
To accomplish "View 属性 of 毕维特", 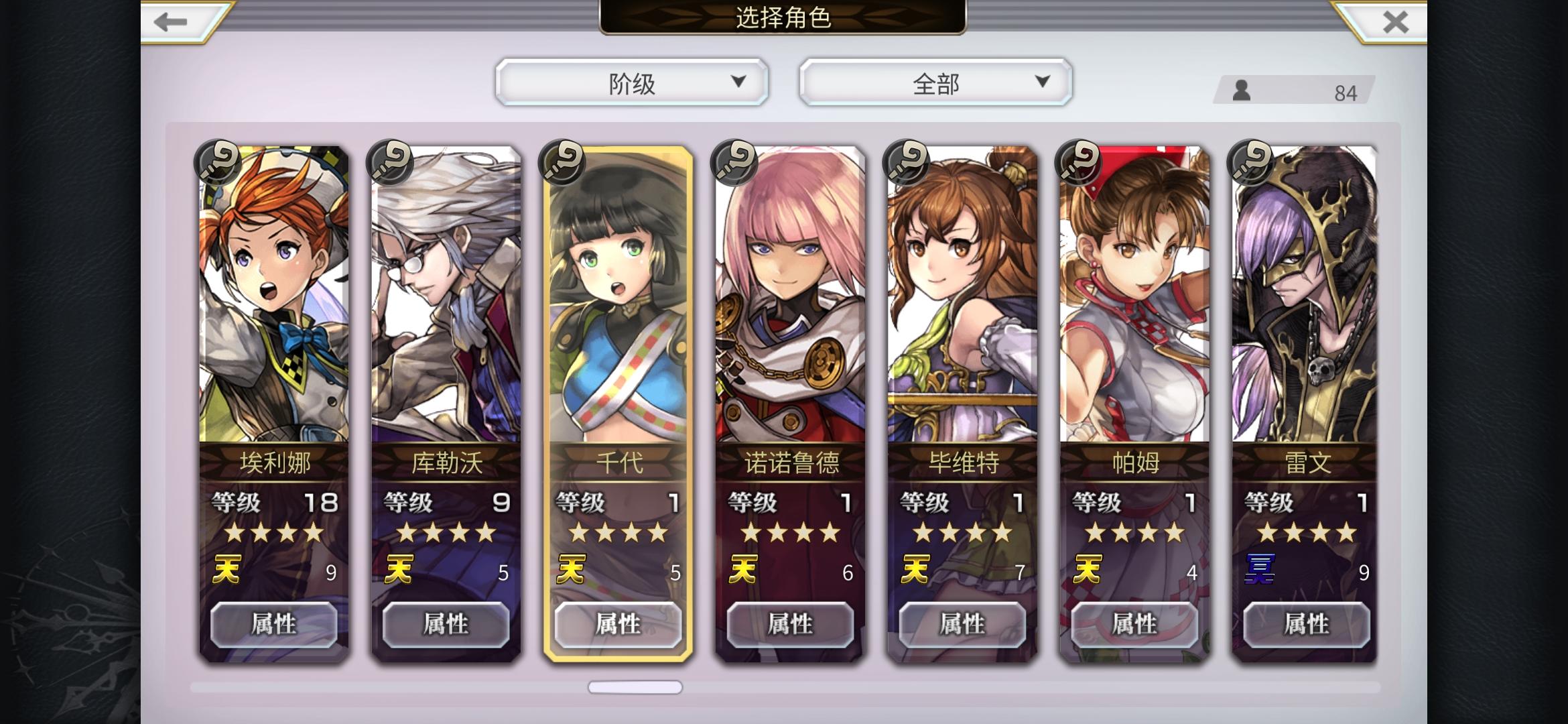I will [x=962, y=624].
